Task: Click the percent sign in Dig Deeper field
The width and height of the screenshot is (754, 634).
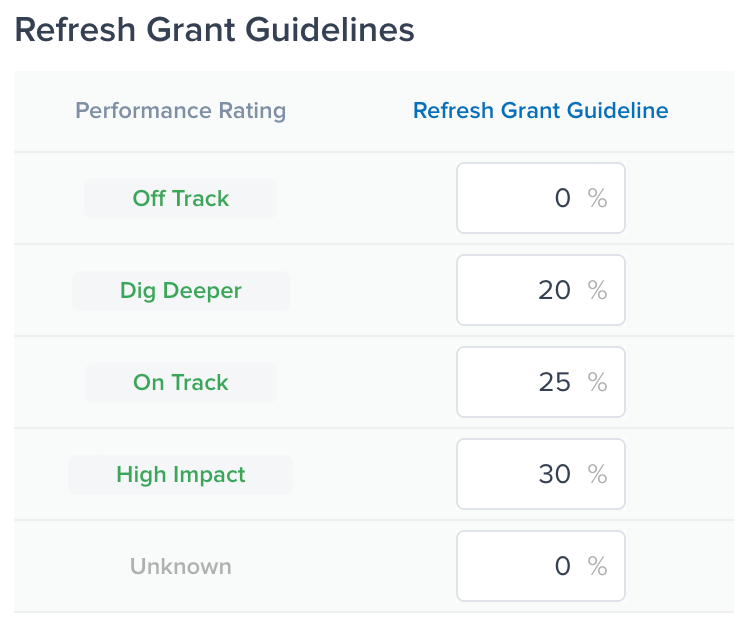Action: tap(598, 290)
